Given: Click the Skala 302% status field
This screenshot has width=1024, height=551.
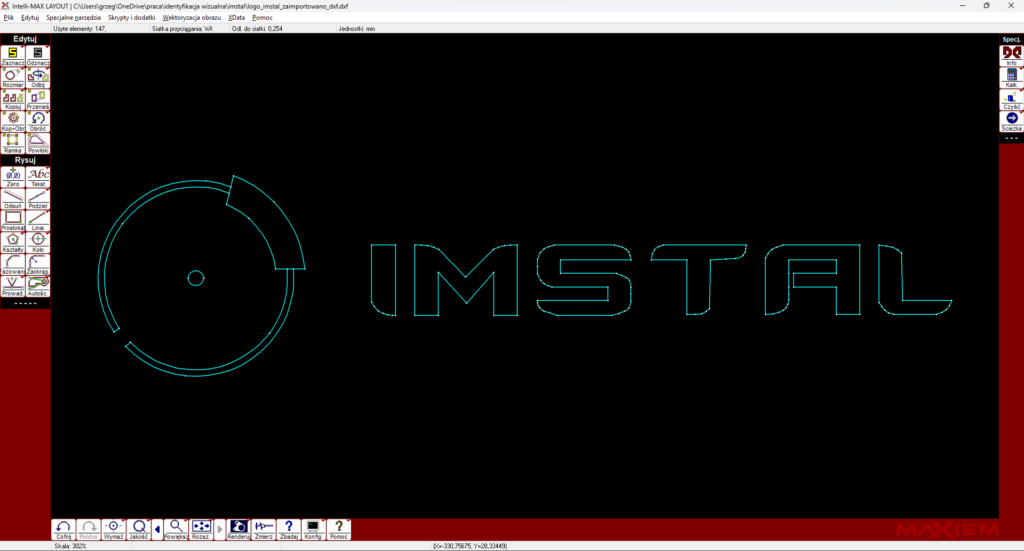Looking at the screenshot, I should [70, 546].
